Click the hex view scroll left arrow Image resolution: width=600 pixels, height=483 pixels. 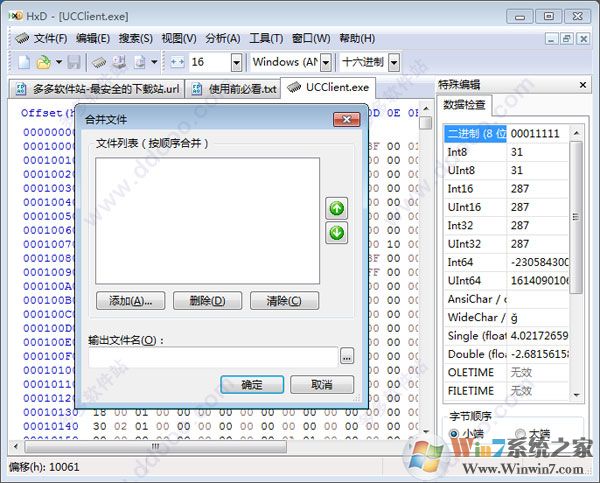[x=16, y=446]
